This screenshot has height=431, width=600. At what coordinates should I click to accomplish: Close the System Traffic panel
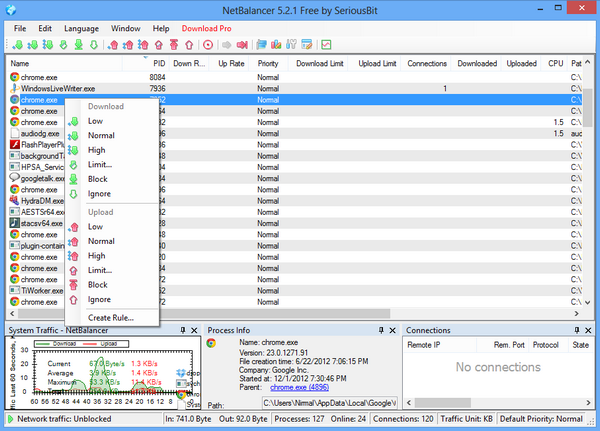(194, 330)
